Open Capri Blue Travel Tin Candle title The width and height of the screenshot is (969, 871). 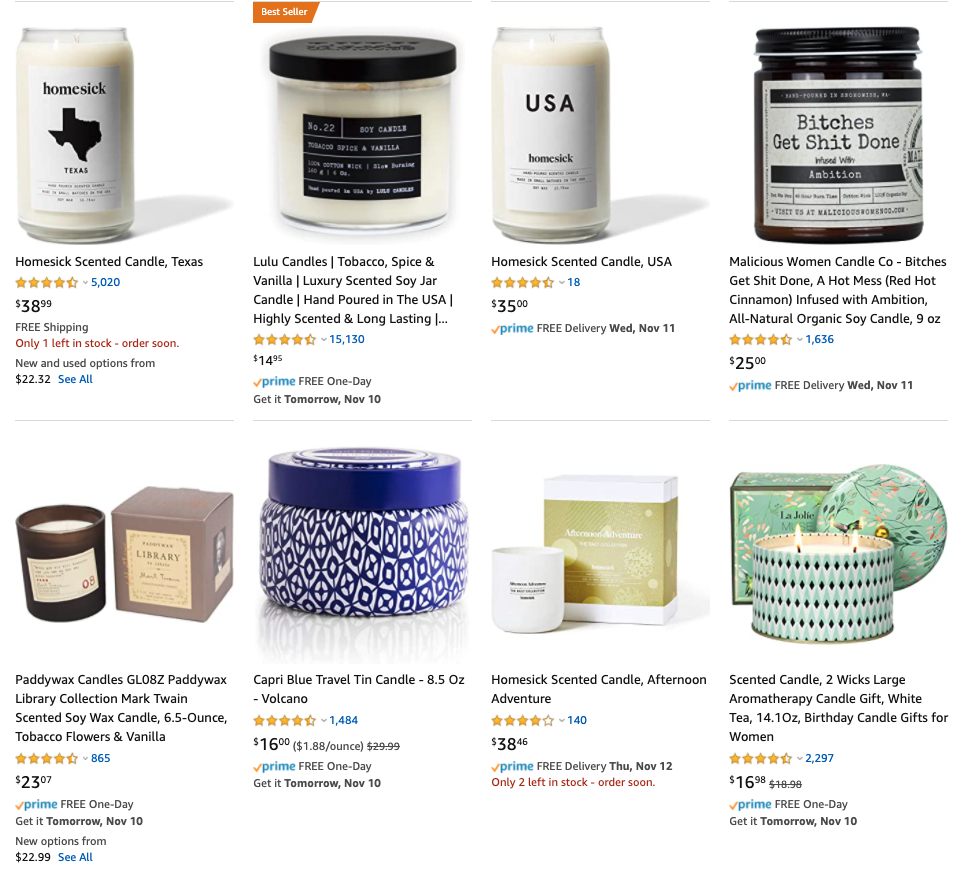coord(359,689)
